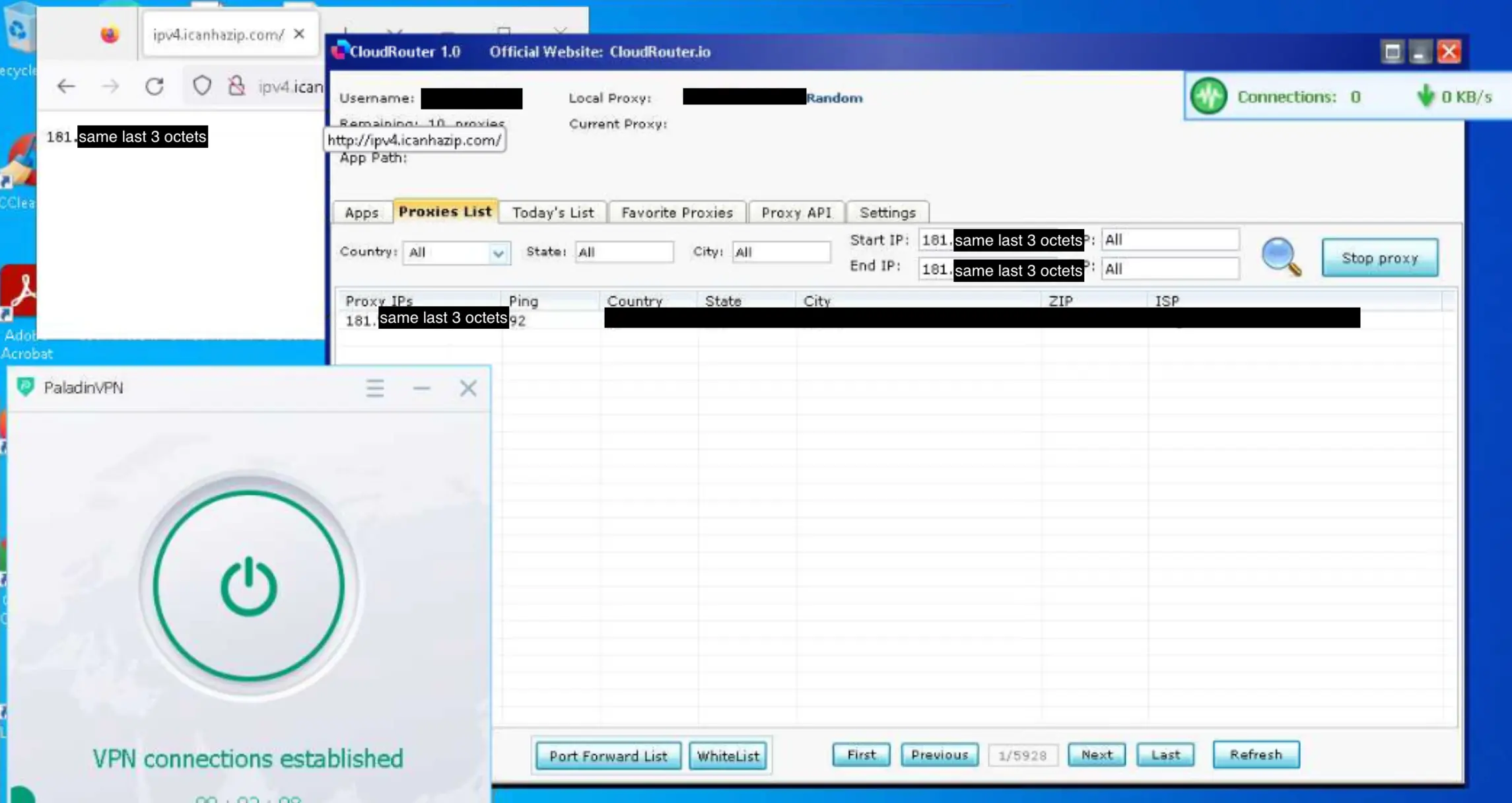
Task: Click the Stop proxy button
Action: 1379,258
